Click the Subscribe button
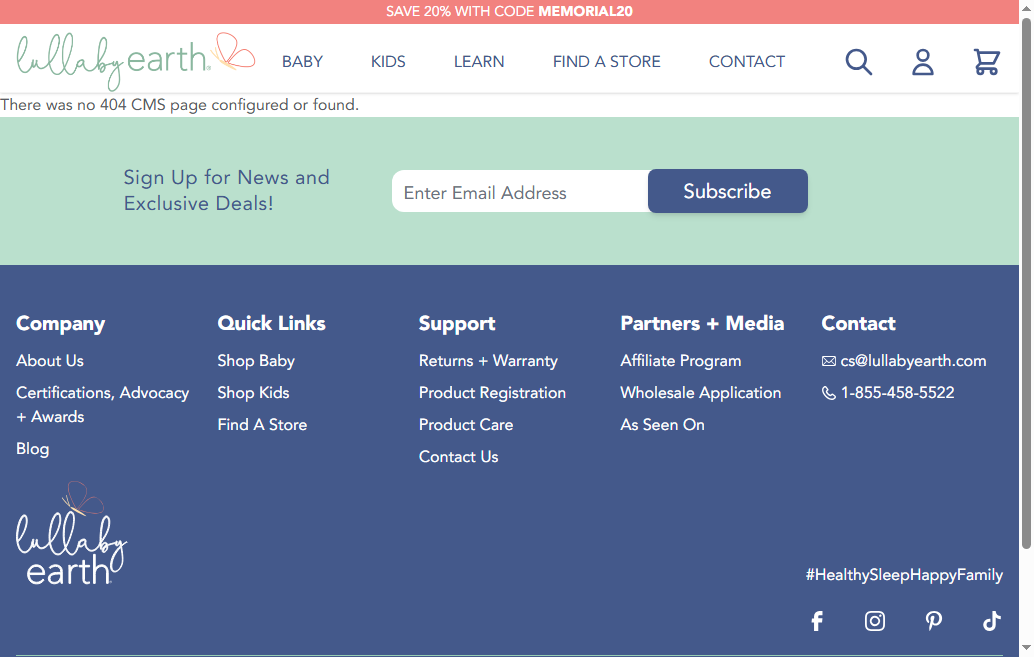 click(727, 191)
